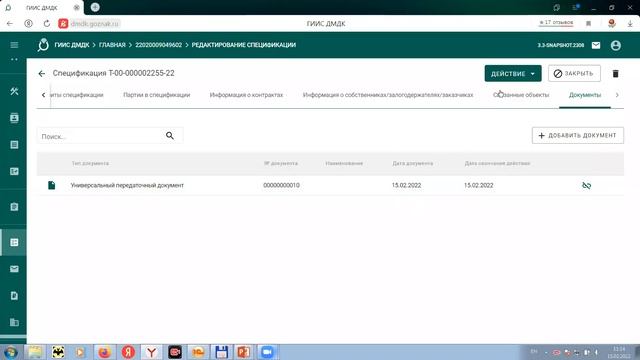Open the partially hidden спецификации tab
Screen dimensions: 640x360
(77, 95)
